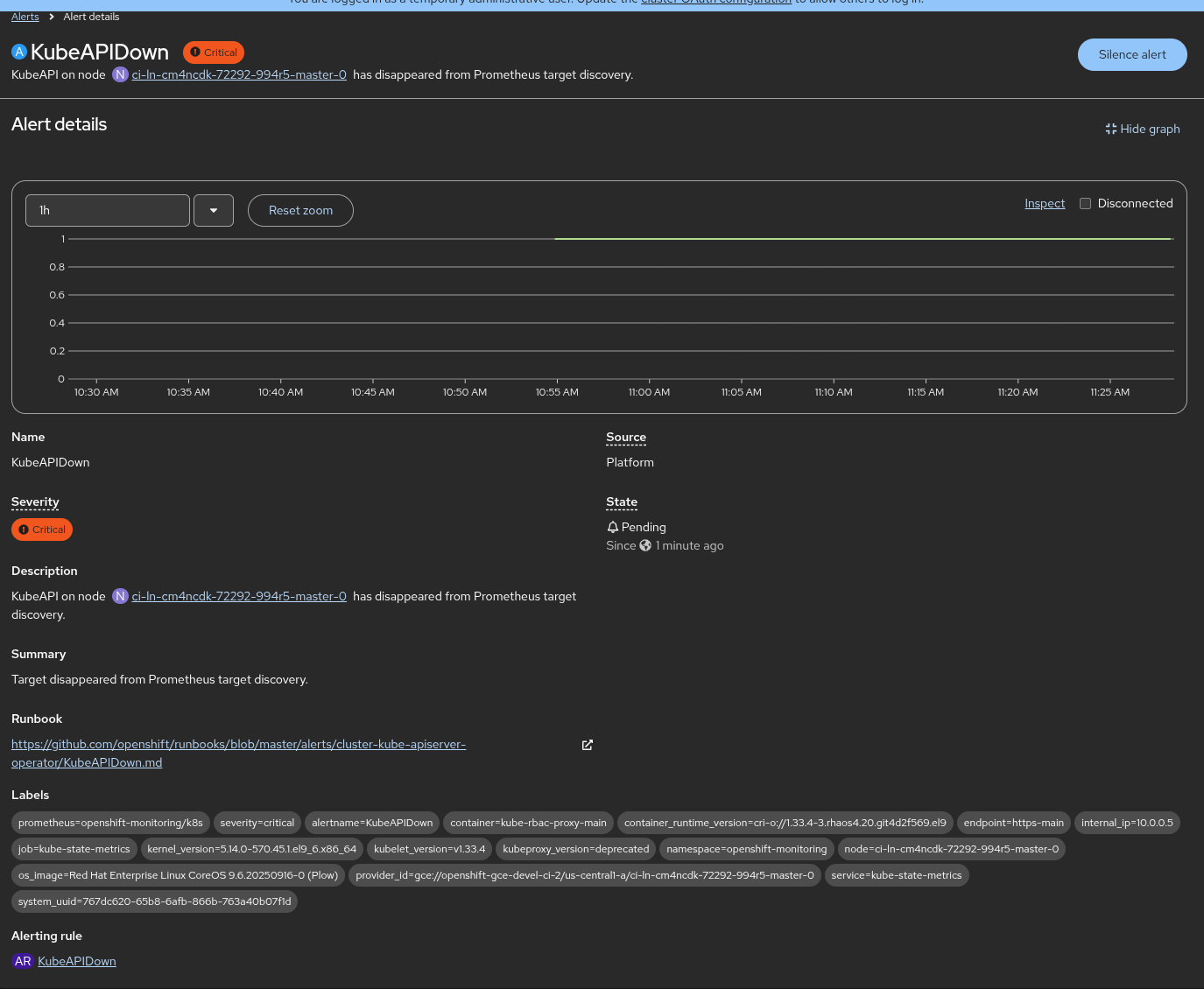1204x989 pixels.
Task: Click the '1 minute ago' timestamp
Action: (690, 545)
